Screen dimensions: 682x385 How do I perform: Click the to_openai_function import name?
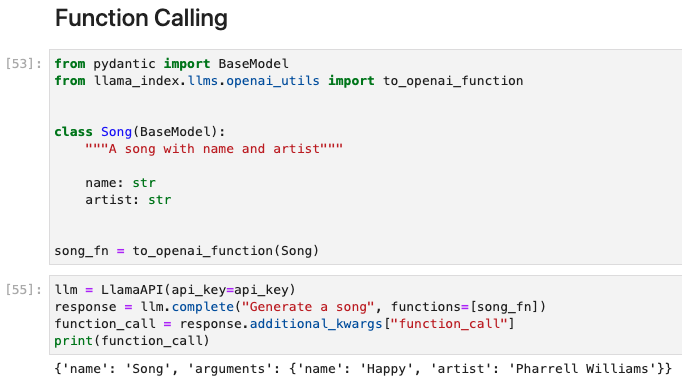coord(453,81)
